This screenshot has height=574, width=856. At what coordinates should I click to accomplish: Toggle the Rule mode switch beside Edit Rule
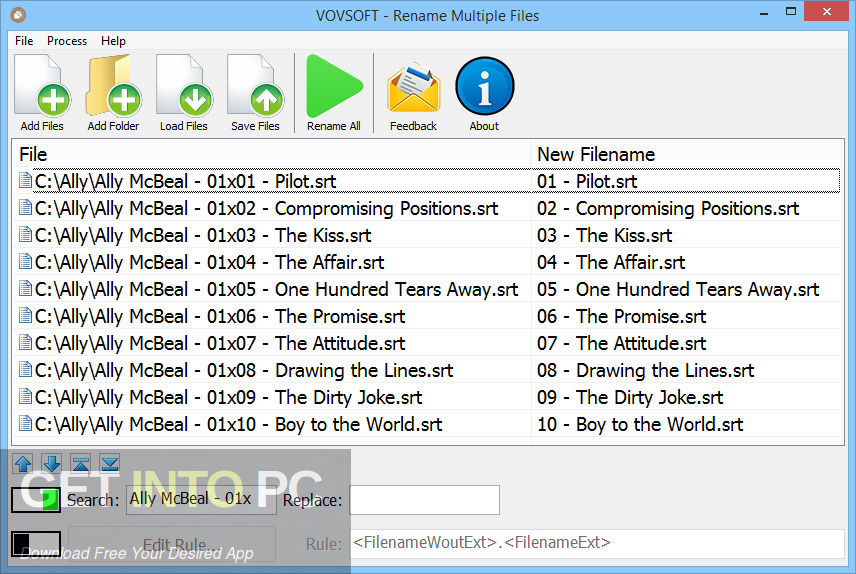click(x=36, y=544)
